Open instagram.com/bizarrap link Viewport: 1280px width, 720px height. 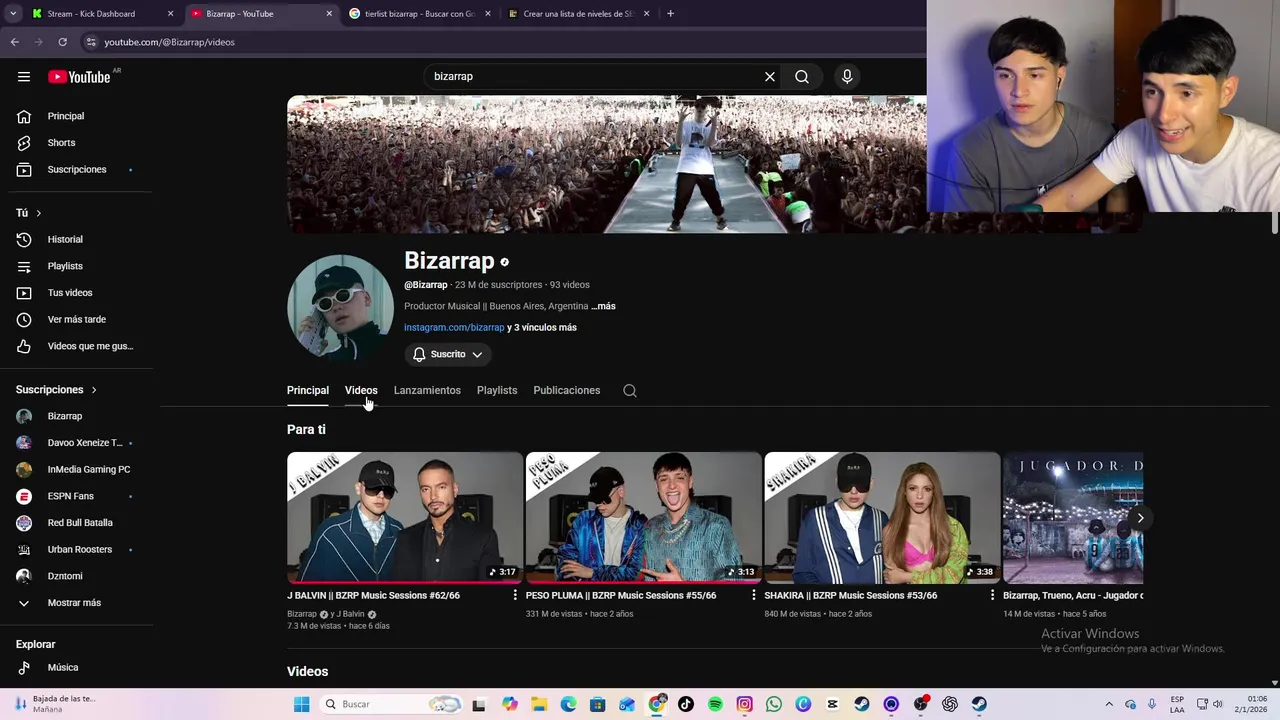454,327
